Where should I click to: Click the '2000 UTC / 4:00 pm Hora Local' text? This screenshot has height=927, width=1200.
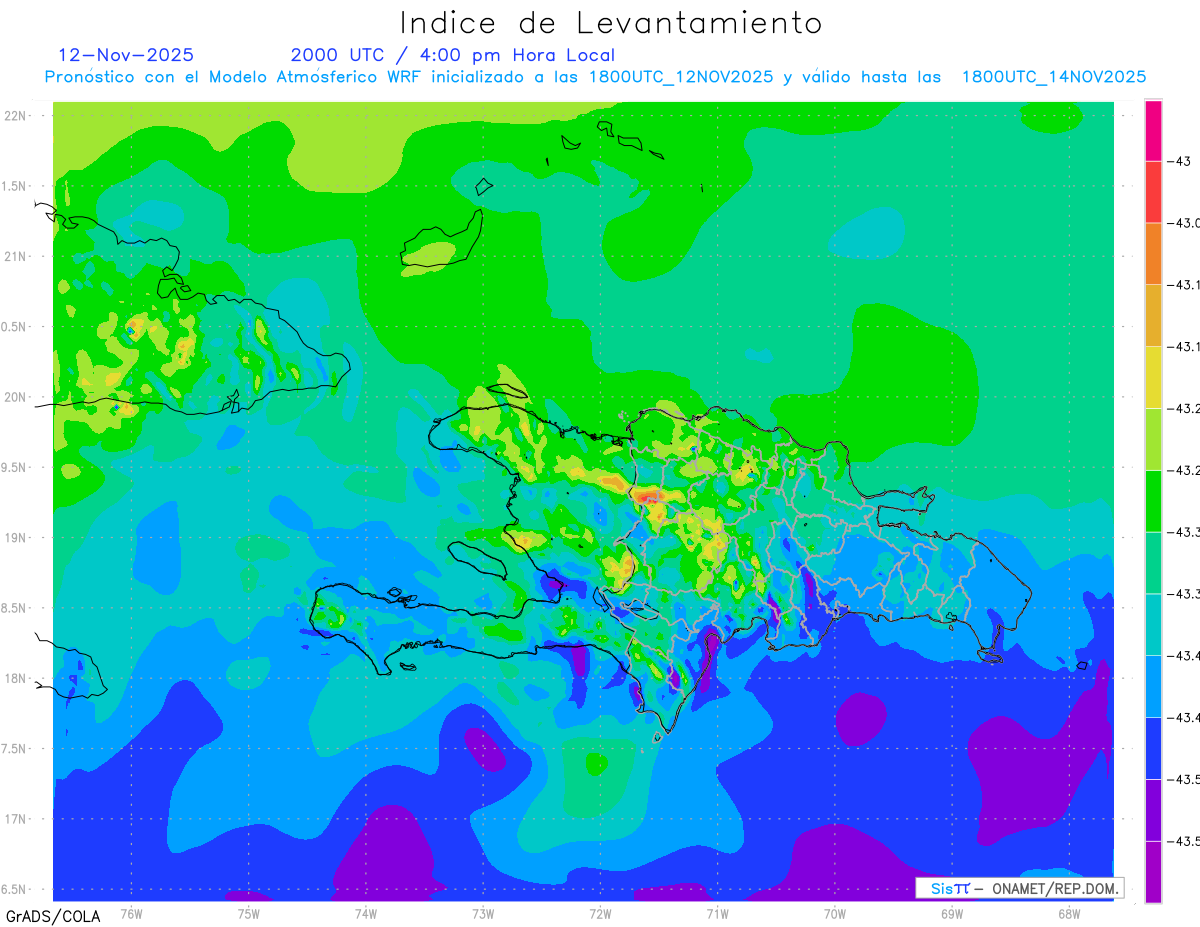click(453, 56)
